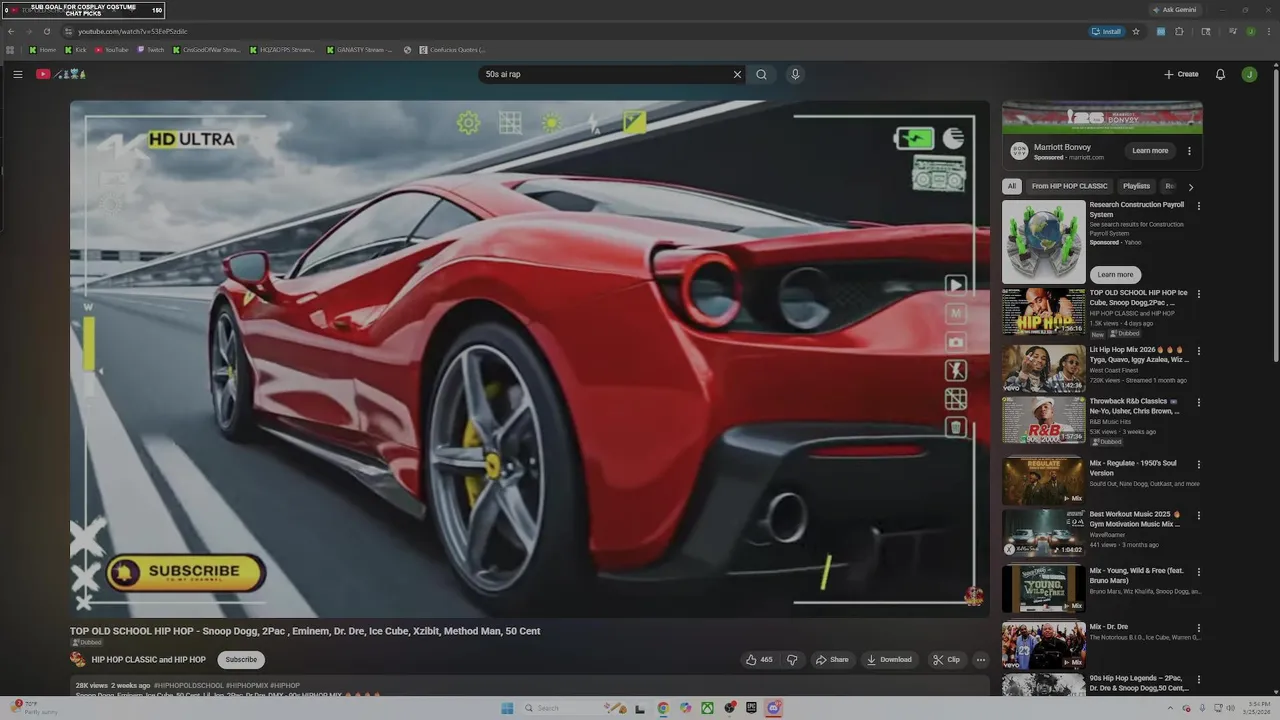The width and height of the screenshot is (1280, 720).
Task: Like the video with thumbs up
Action: pos(759,660)
